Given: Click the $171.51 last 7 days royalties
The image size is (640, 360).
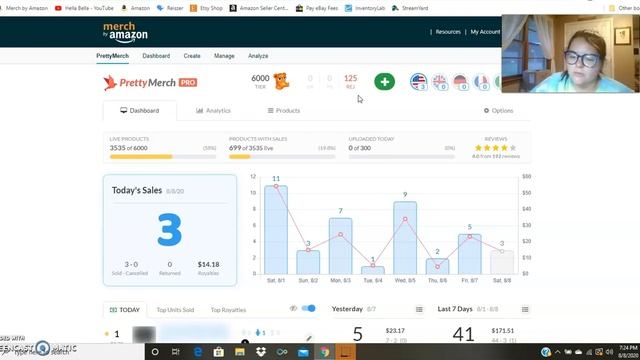Looking at the screenshot, I should click(502, 331).
